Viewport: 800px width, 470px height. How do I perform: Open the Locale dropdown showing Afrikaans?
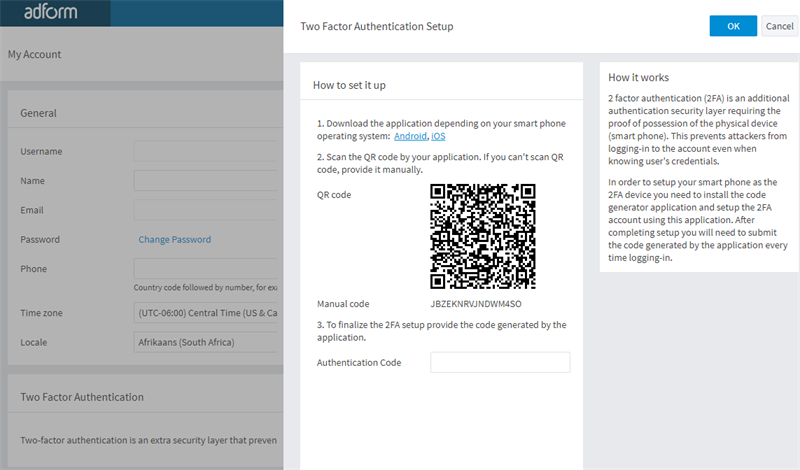coord(206,342)
